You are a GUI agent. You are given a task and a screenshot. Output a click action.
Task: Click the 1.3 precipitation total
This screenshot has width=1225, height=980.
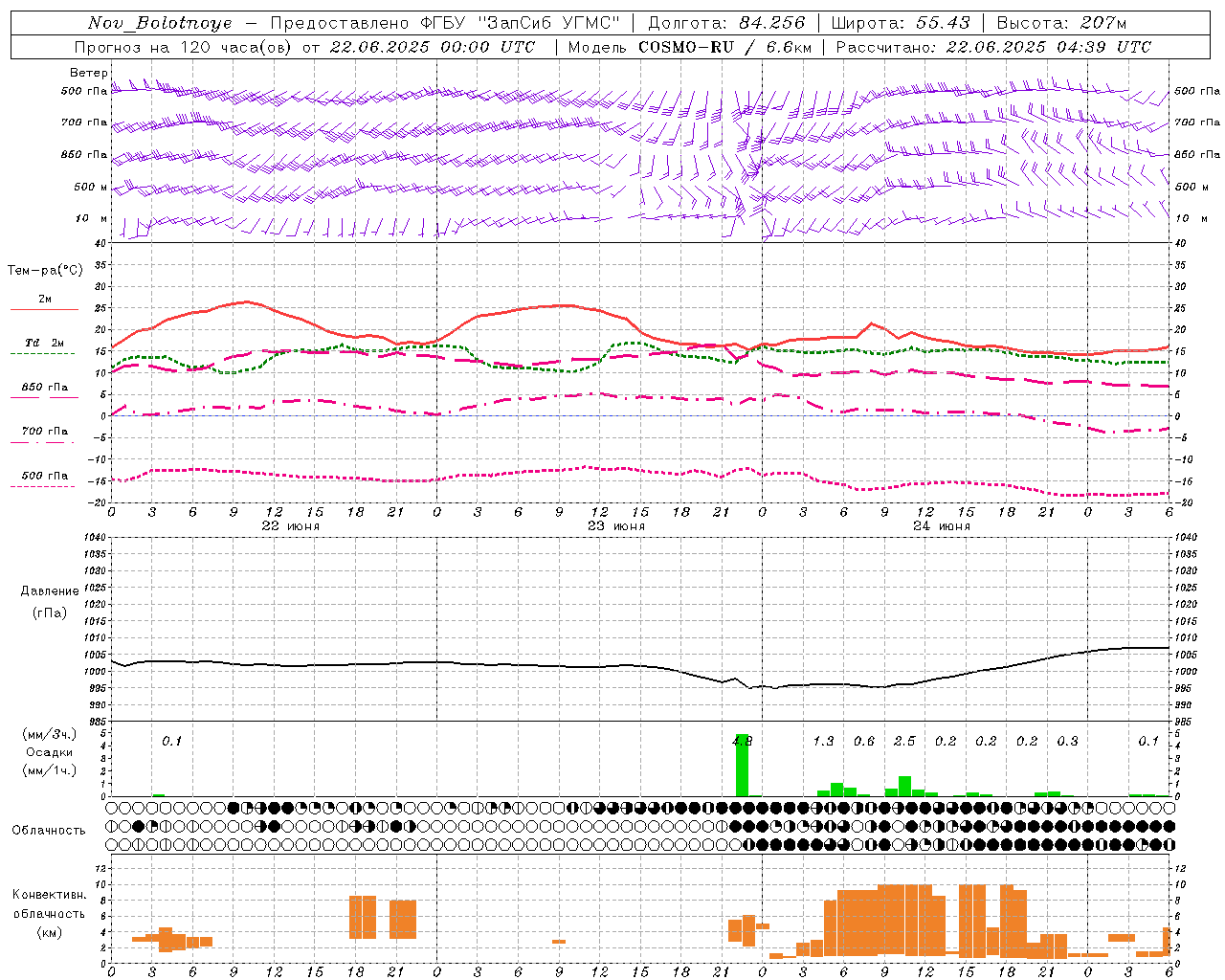(823, 741)
